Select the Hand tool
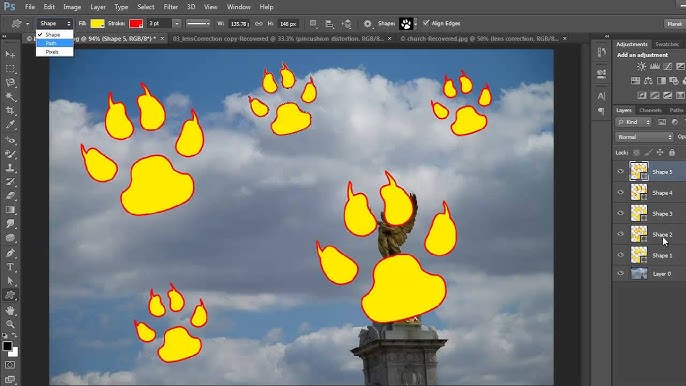The image size is (686, 386). (x=10, y=311)
